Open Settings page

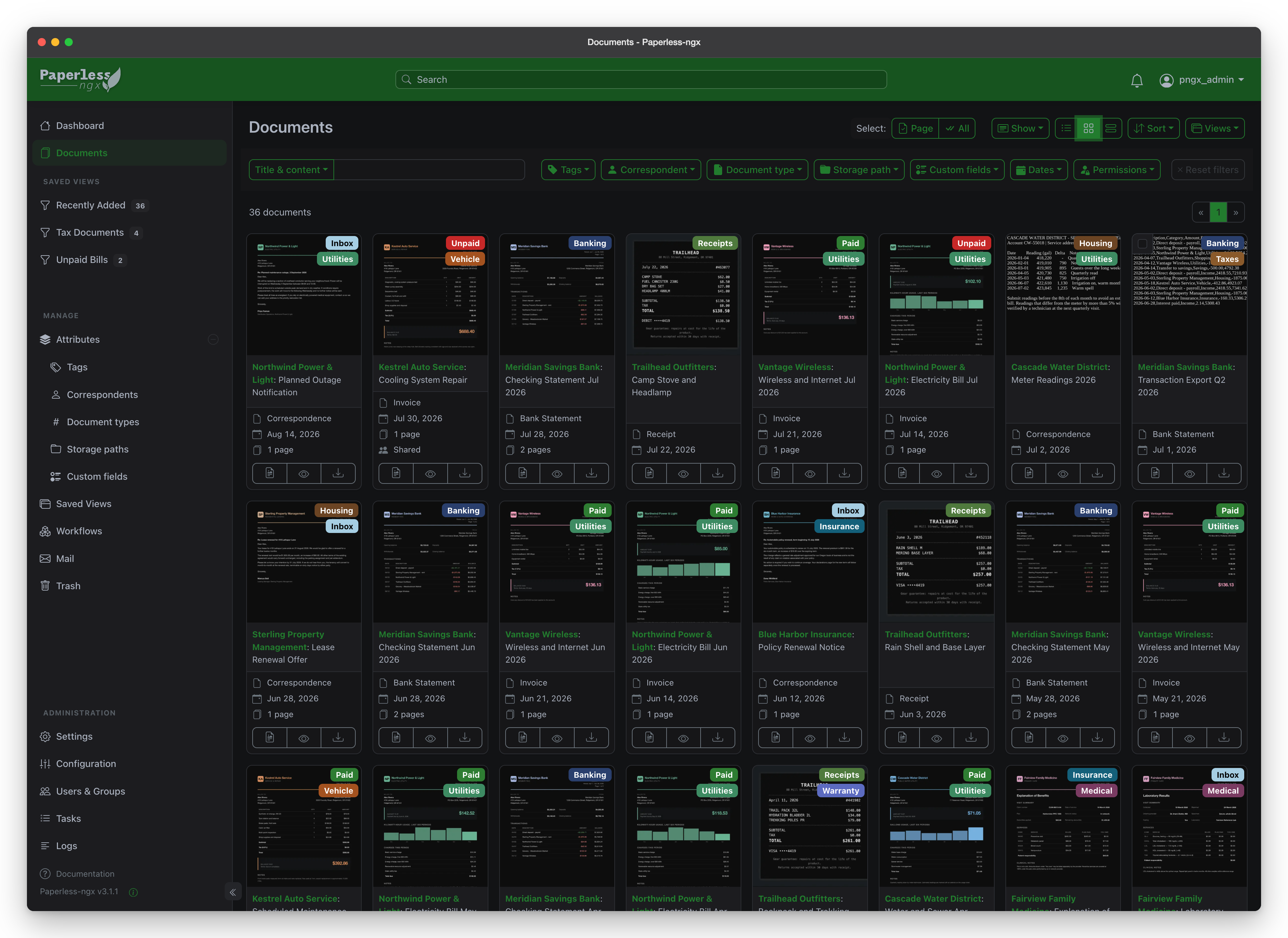tap(74, 736)
